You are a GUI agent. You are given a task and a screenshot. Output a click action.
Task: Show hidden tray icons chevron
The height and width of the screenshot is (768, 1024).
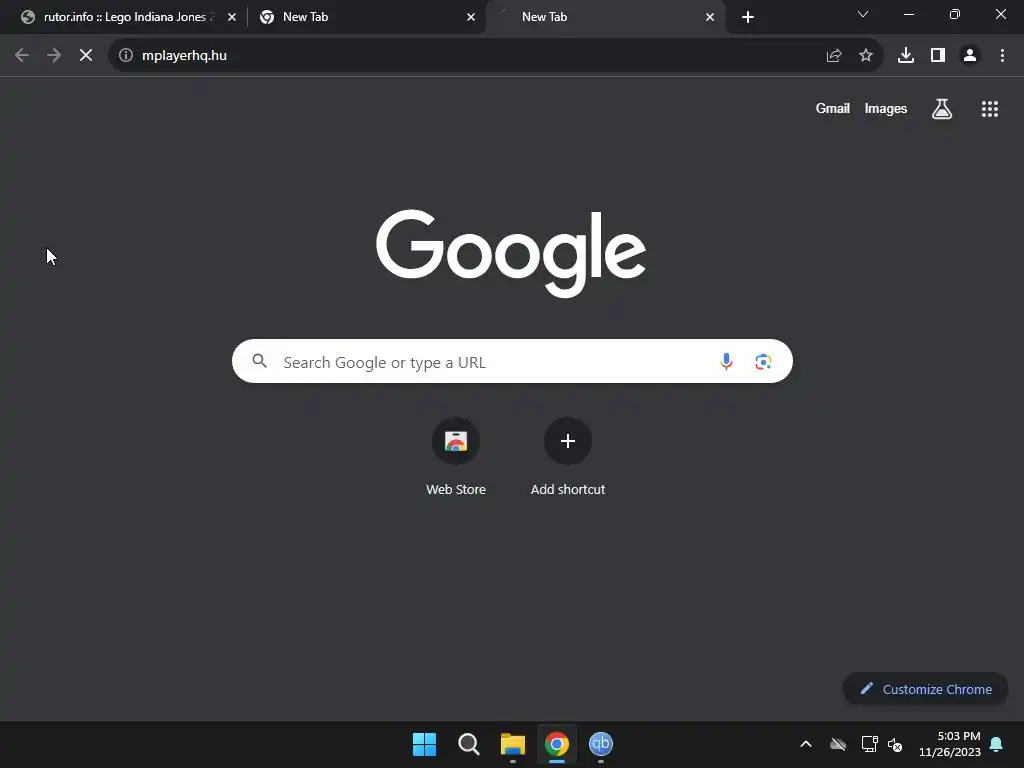tap(806, 744)
